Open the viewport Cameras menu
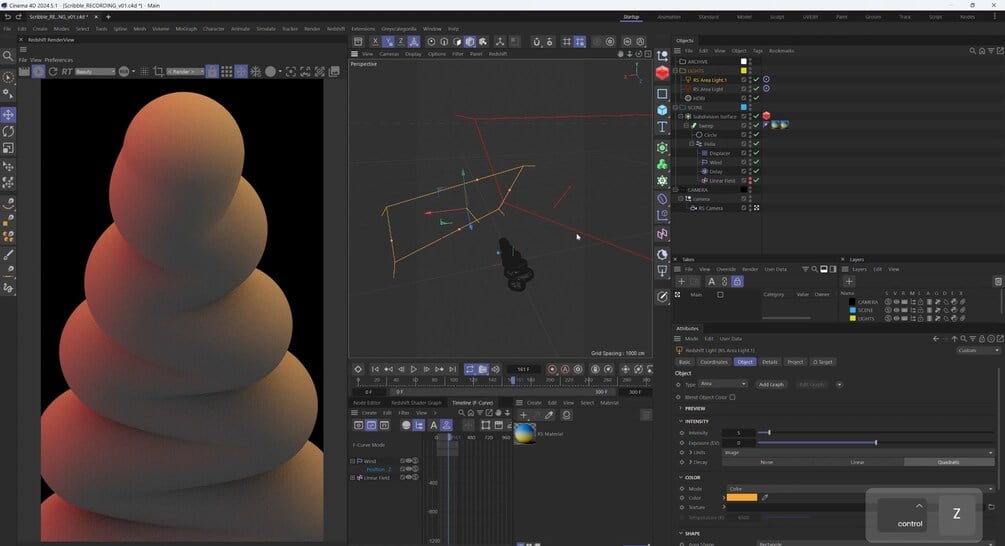This screenshot has height=546, width=1005. [x=389, y=54]
